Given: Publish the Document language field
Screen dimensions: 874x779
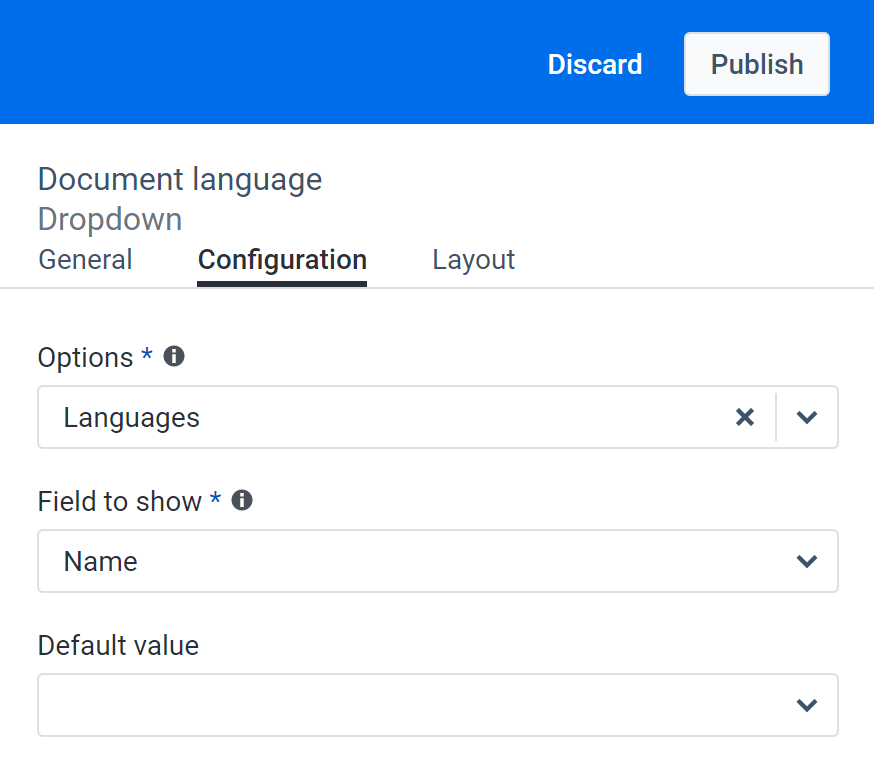Looking at the screenshot, I should pos(756,63).
